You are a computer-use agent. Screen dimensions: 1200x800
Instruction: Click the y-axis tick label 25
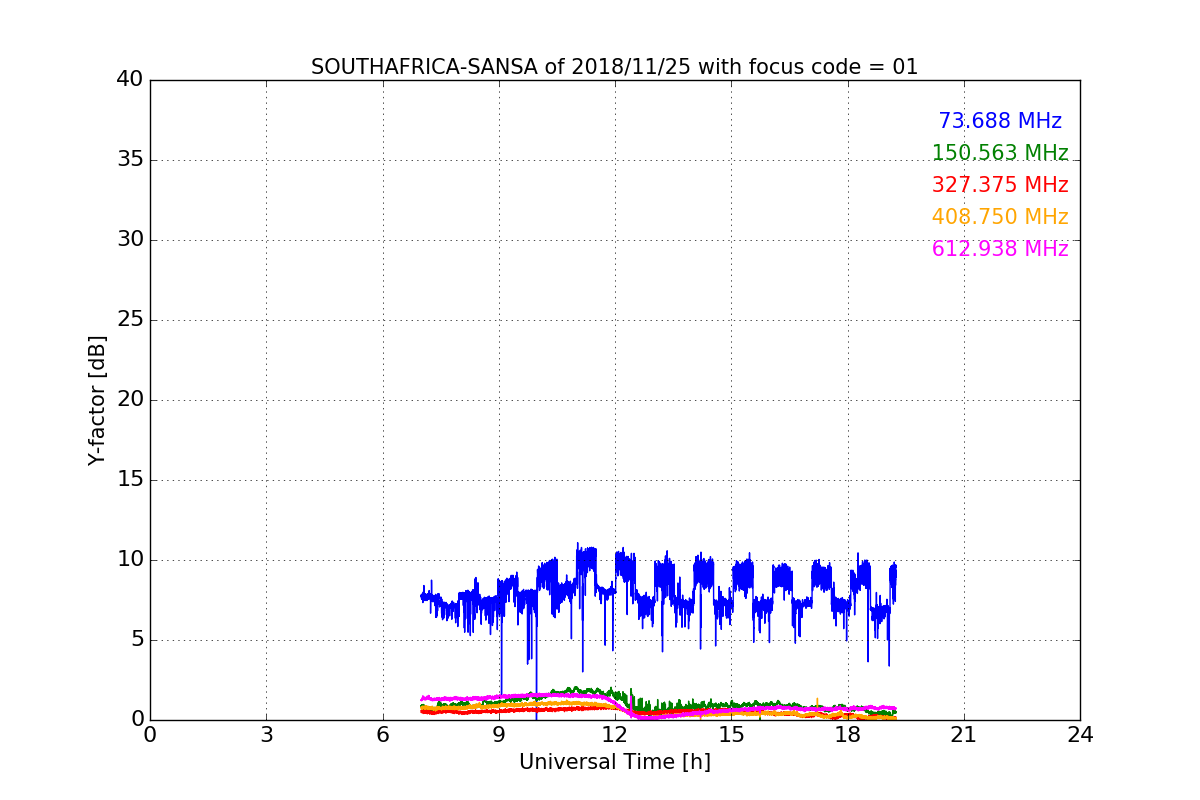tap(130, 320)
